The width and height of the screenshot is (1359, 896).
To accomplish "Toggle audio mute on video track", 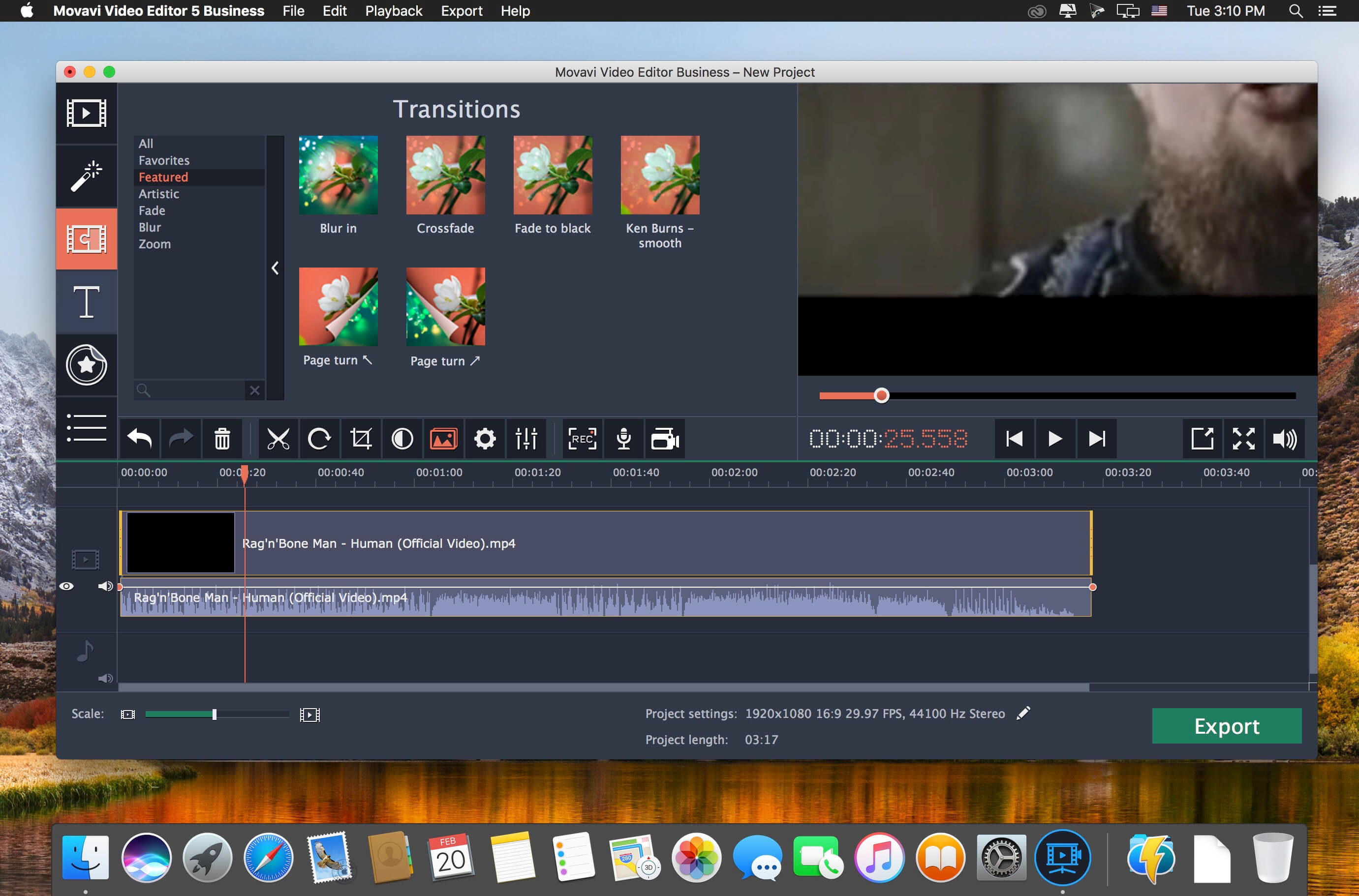I will tap(104, 585).
